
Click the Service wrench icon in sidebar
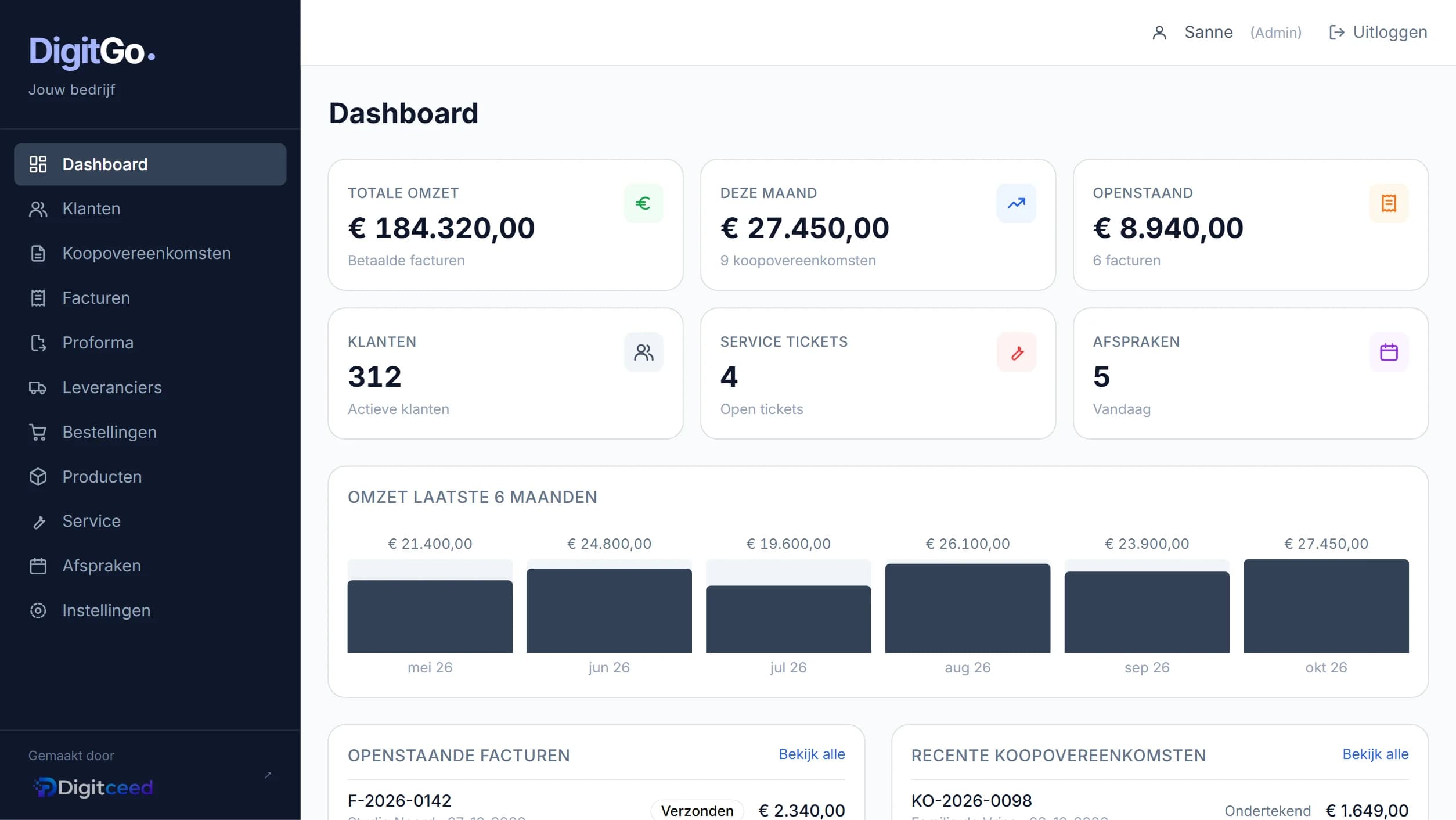coord(38,522)
